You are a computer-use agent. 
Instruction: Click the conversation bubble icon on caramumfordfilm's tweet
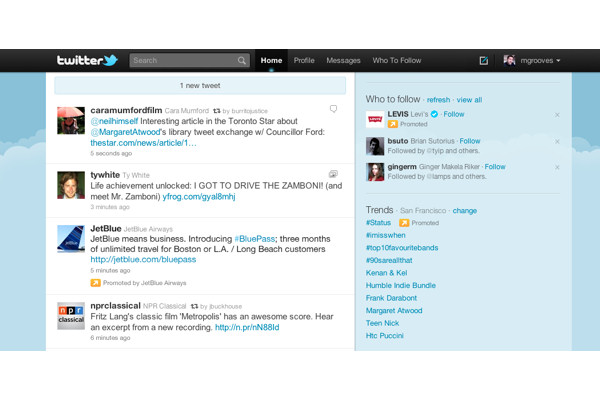pyautogui.click(x=333, y=108)
